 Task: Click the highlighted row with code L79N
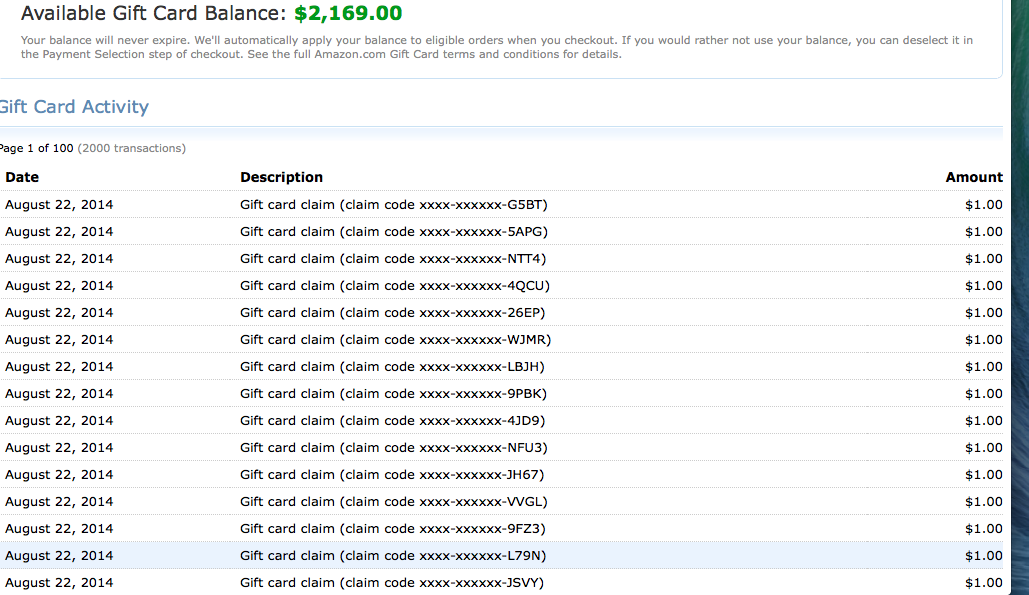[394, 556]
